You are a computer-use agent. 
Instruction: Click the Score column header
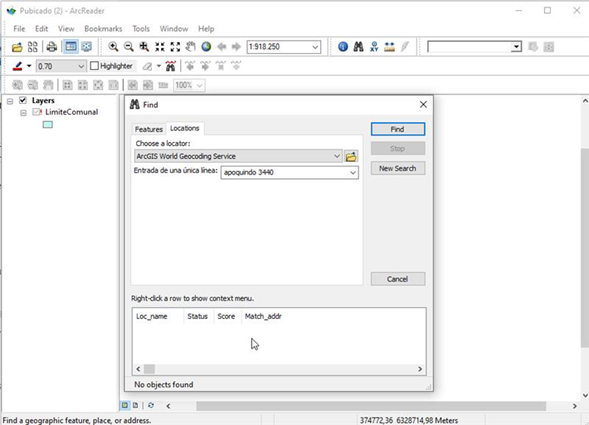pos(227,316)
